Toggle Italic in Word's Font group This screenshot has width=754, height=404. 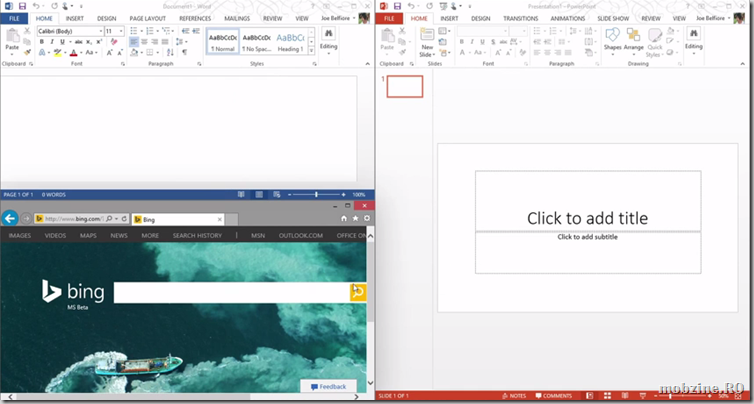[50, 41]
